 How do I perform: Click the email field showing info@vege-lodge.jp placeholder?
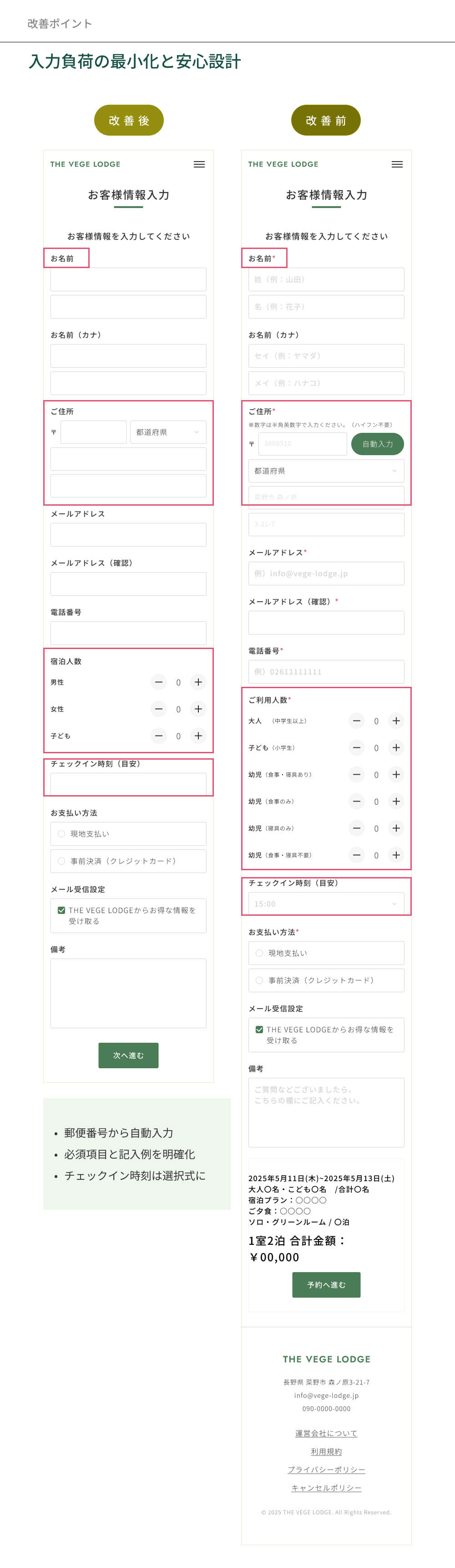326,573
